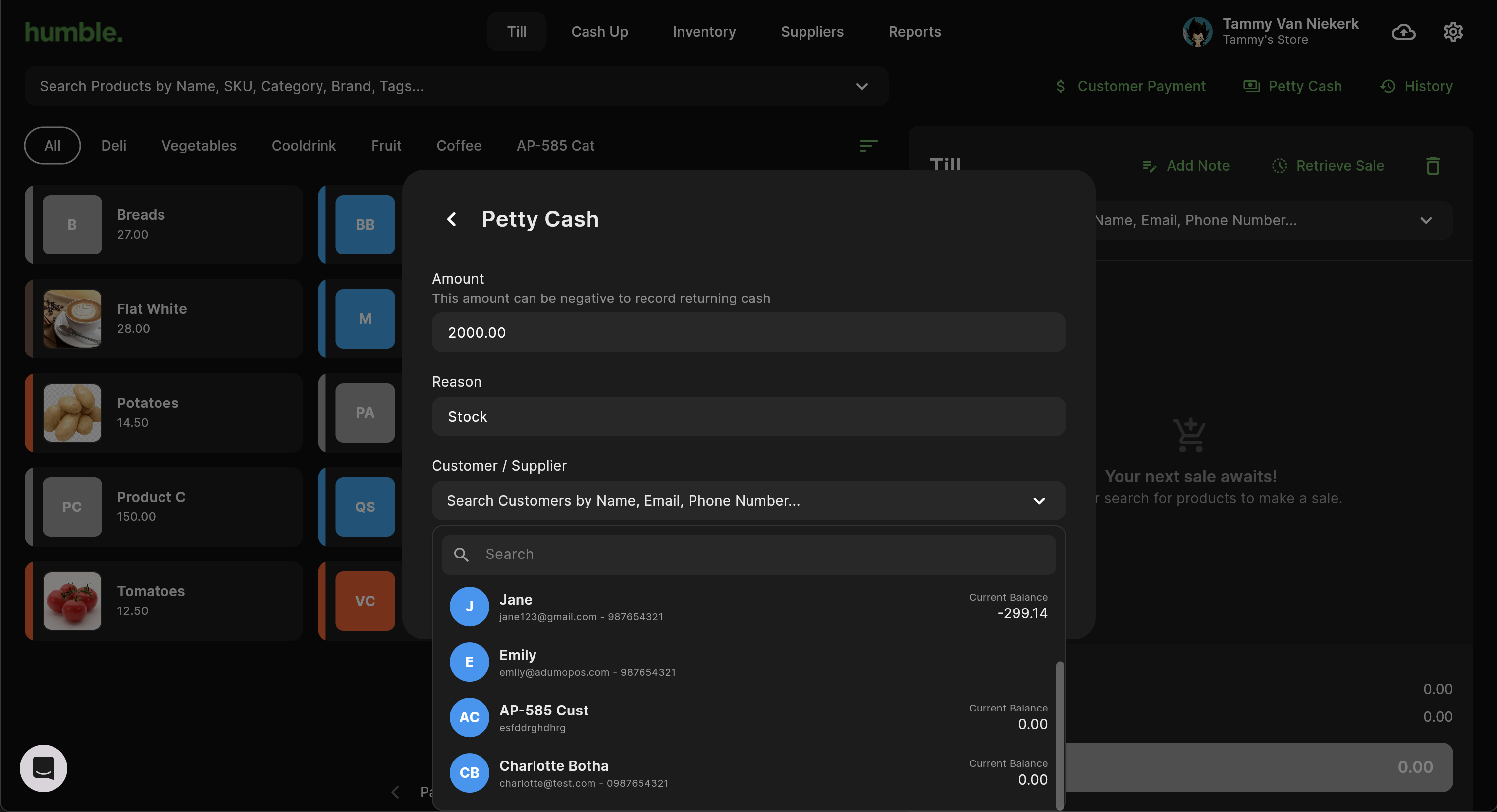
Task: Click the sale total 0.00 bar
Action: pos(1259,766)
